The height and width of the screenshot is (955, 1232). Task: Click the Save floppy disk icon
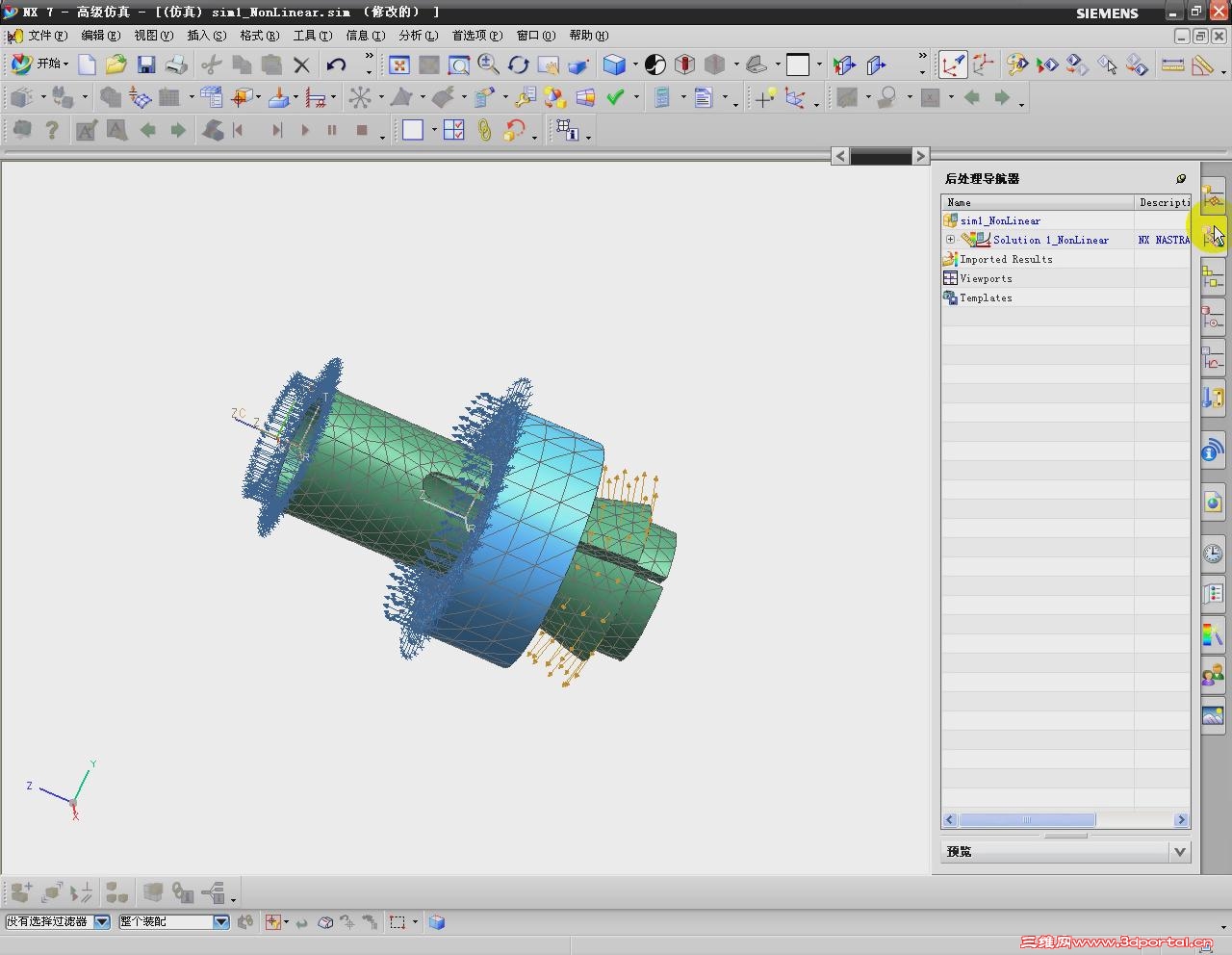[x=146, y=65]
